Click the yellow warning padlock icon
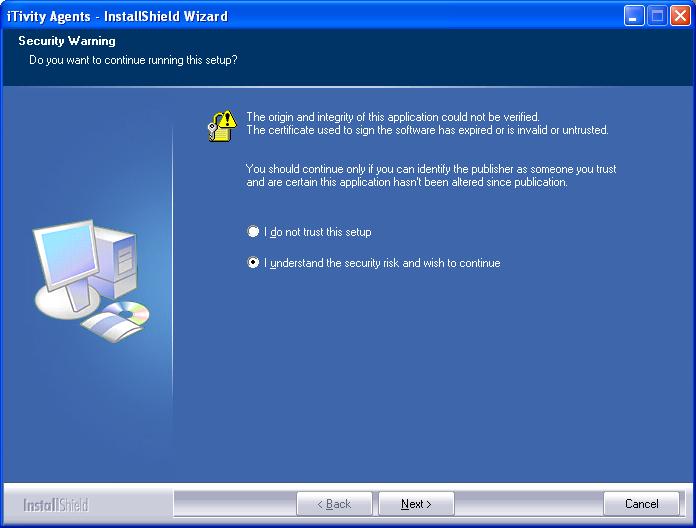This screenshot has width=696, height=528. [x=221, y=125]
